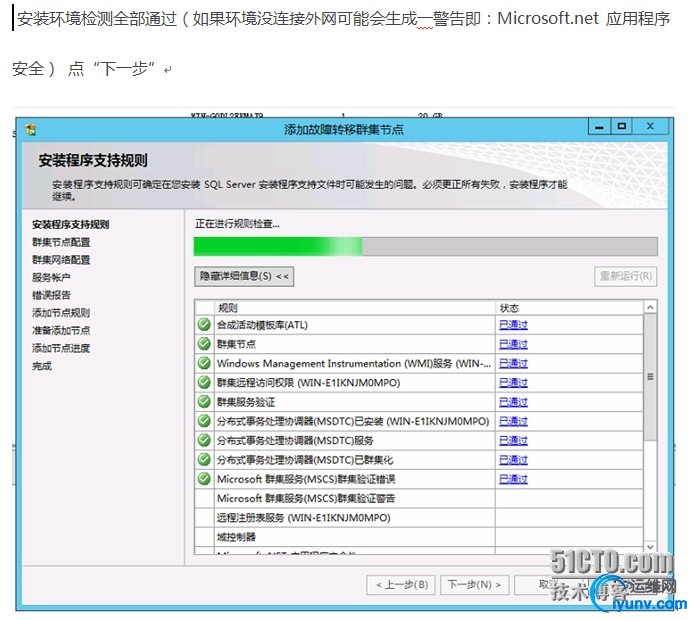Click the 正在进行规则检查... status text

pyautogui.click(x=237, y=224)
